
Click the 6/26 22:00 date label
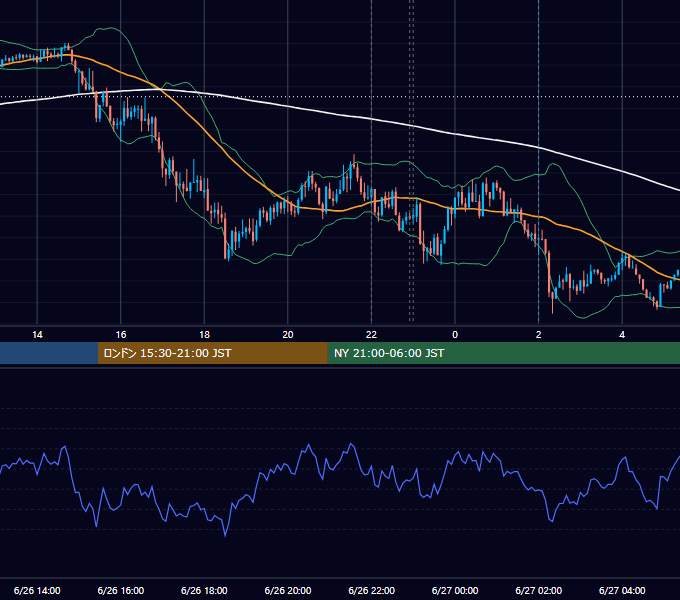[371, 590]
